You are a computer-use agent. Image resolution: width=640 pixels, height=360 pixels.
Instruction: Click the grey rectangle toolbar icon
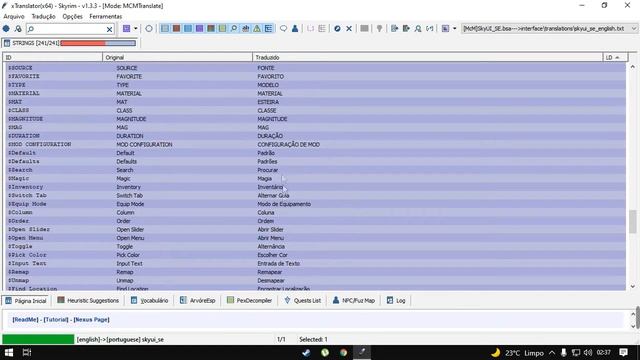364,29
